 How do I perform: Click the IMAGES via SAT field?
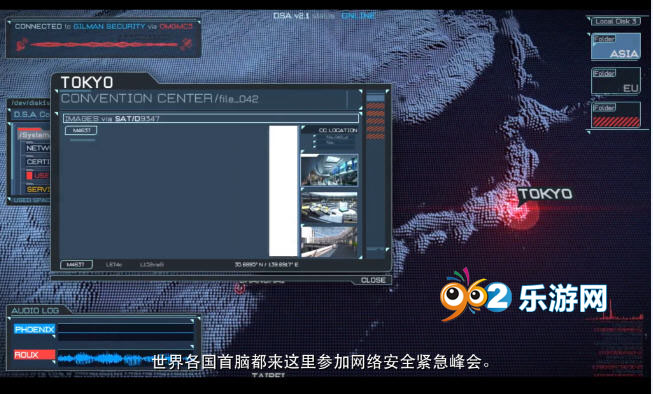coord(211,118)
